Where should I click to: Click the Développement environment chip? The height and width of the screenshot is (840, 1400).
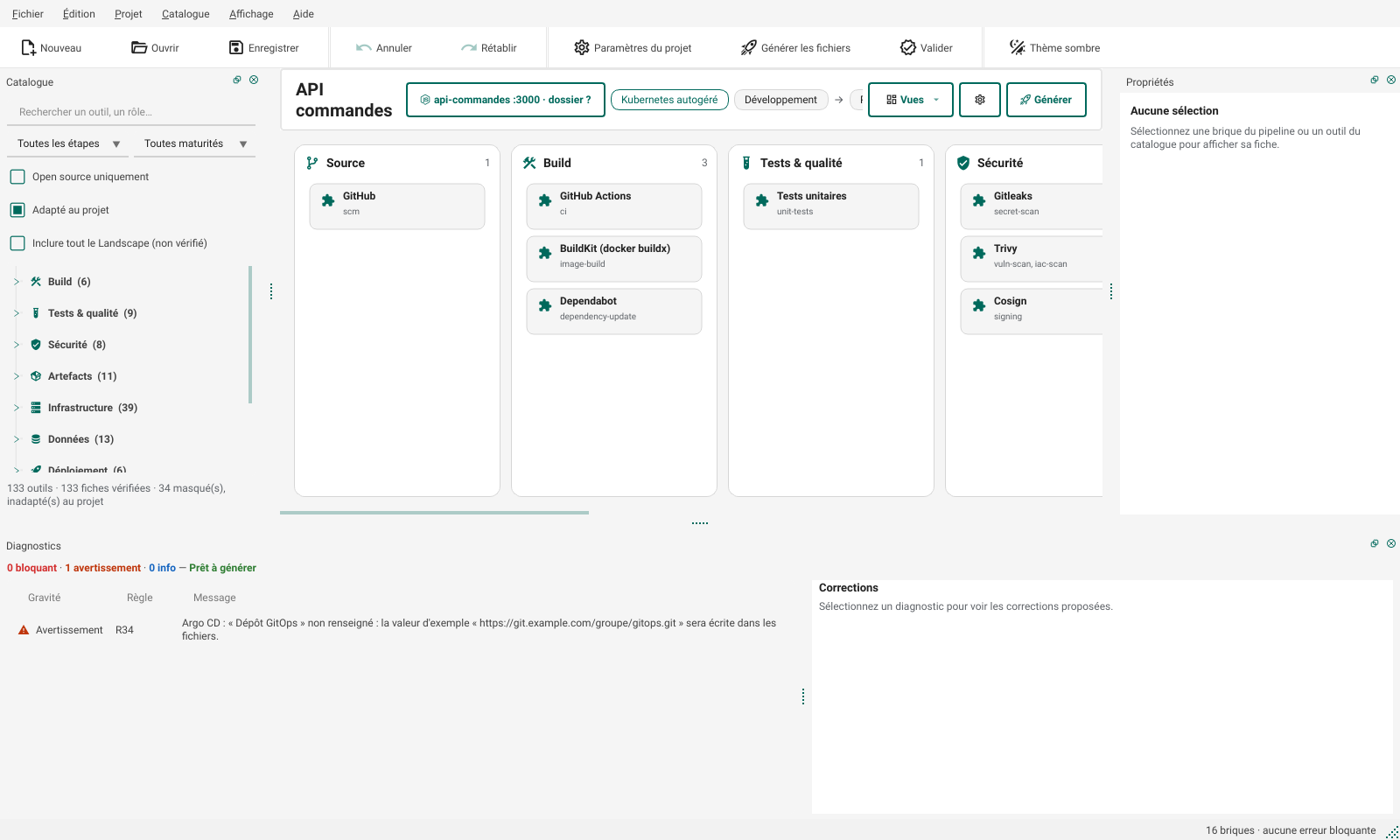pyautogui.click(x=780, y=100)
